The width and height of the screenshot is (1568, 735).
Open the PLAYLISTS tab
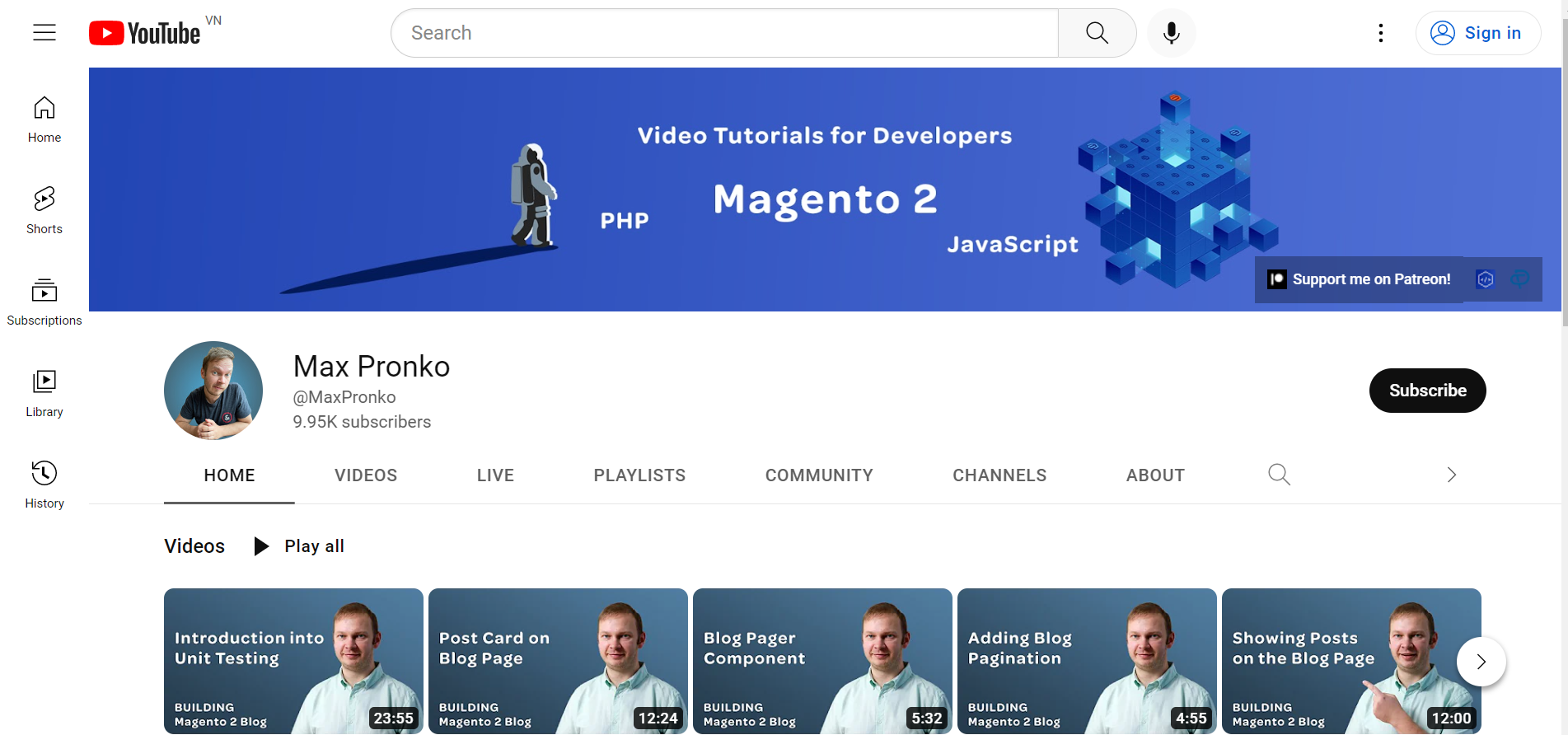tap(639, 475)
